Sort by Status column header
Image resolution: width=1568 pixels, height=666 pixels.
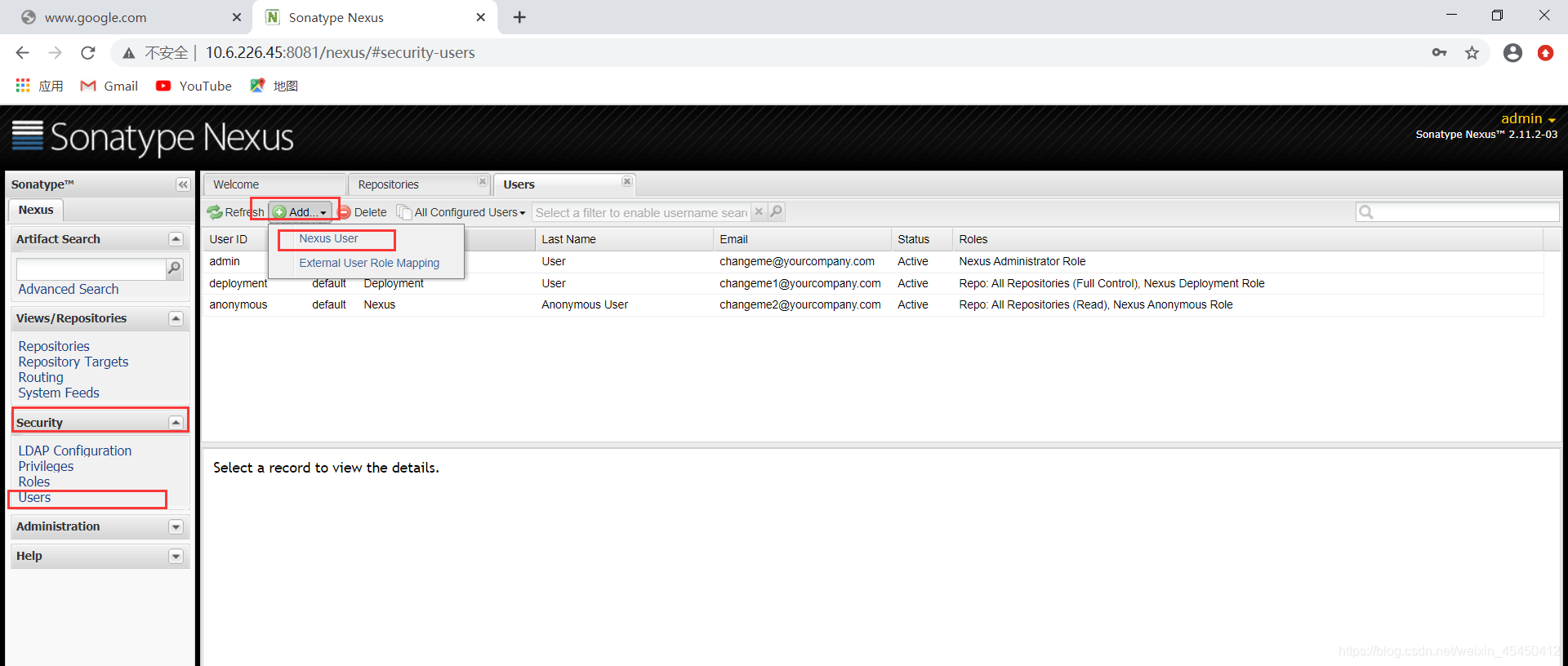(922, 239)
